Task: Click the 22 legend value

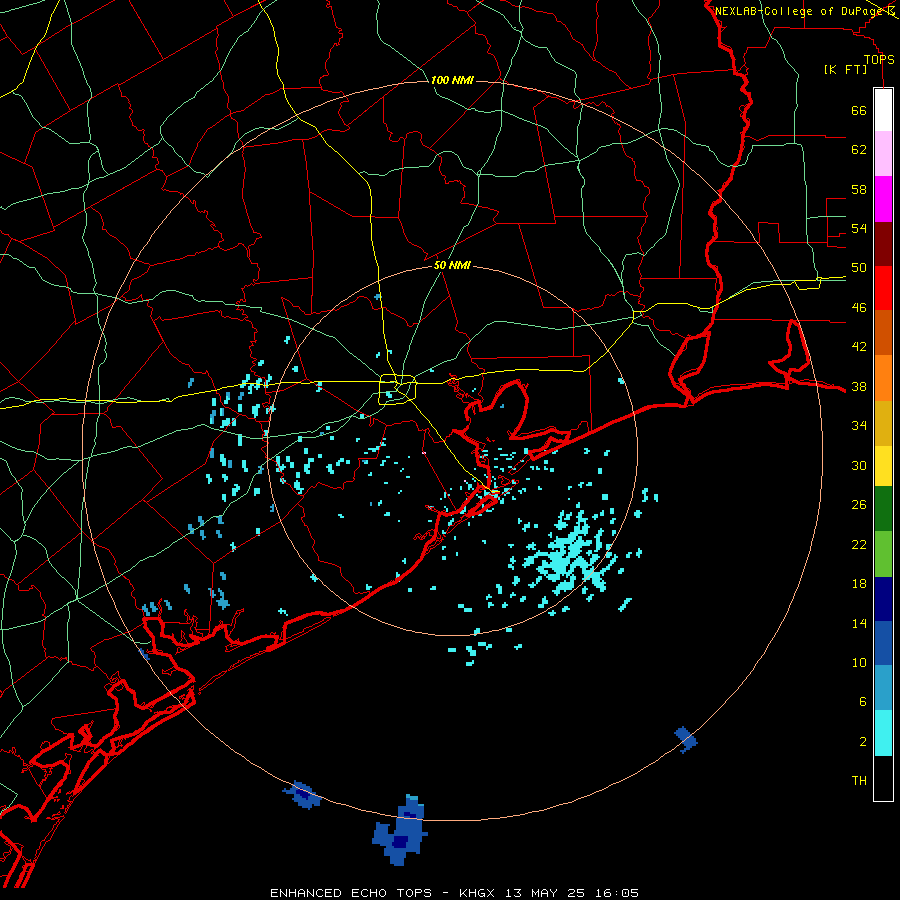Action: coord(859,544)
